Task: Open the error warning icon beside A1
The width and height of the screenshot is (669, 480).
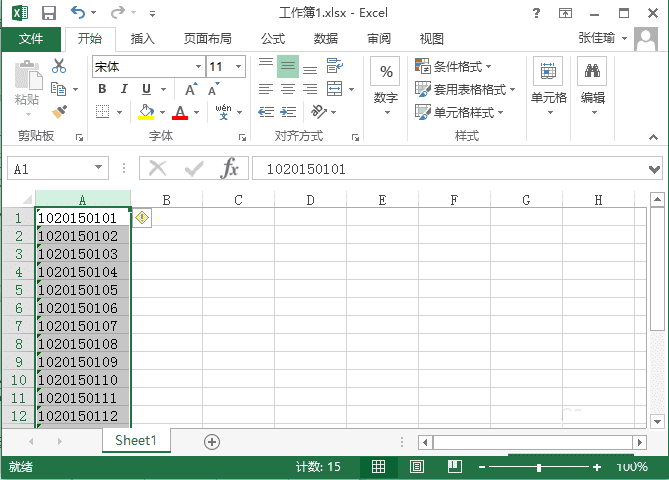Action: pos(142,218)
